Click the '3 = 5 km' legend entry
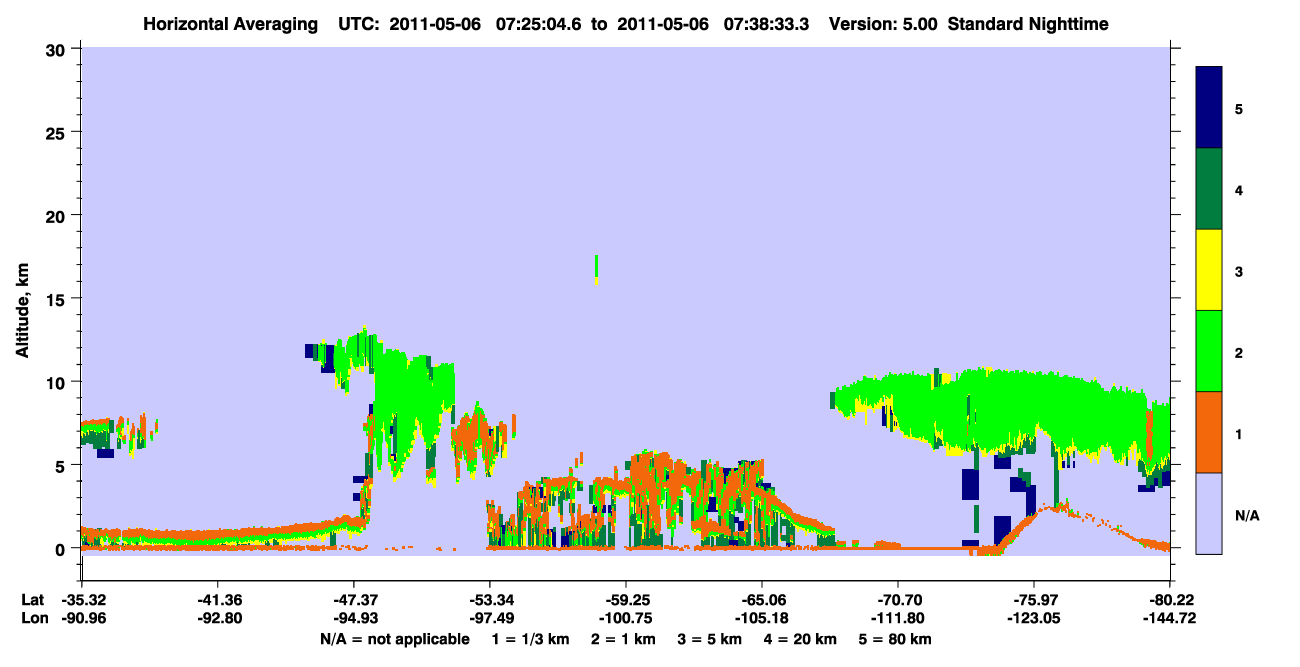 tap(710, 639)
